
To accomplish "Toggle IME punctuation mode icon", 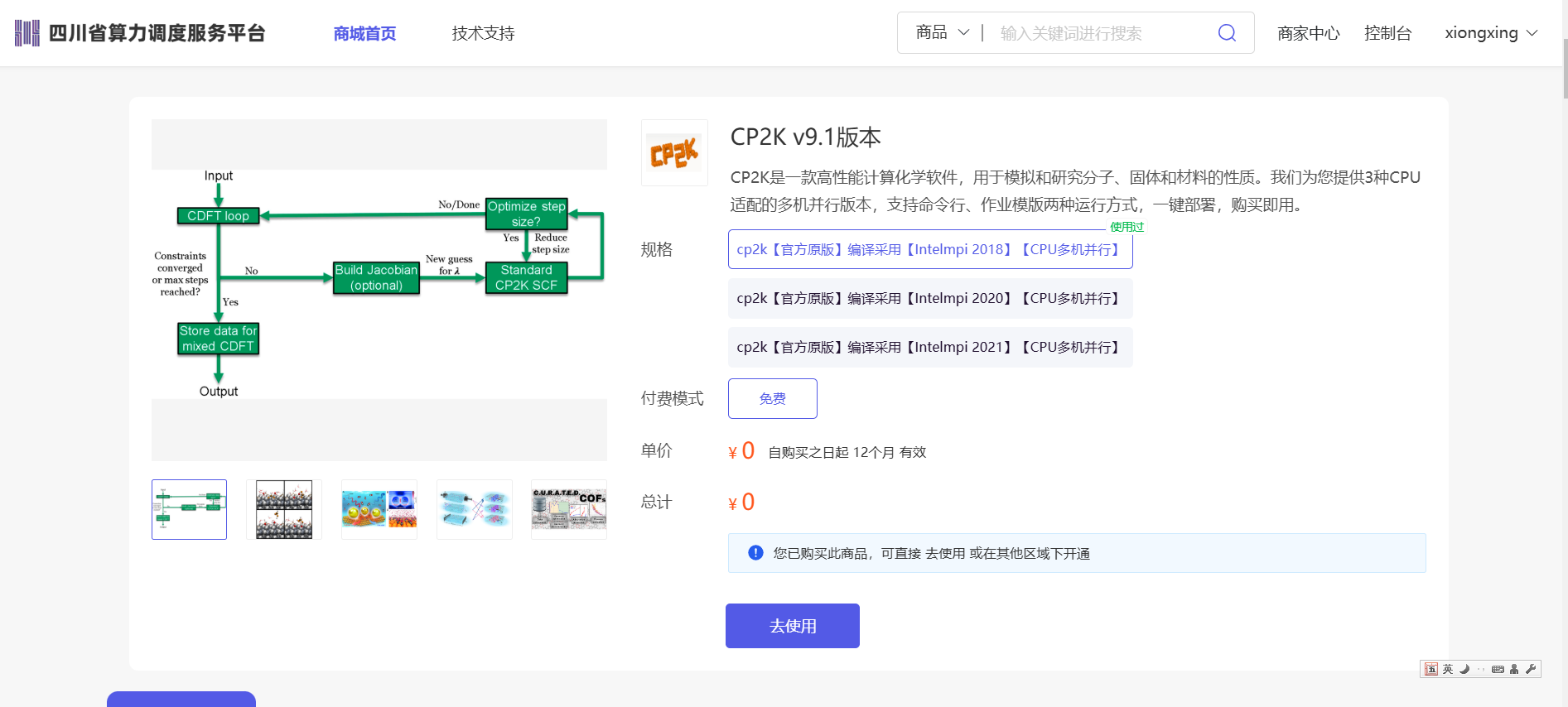I will [1481, 669].
